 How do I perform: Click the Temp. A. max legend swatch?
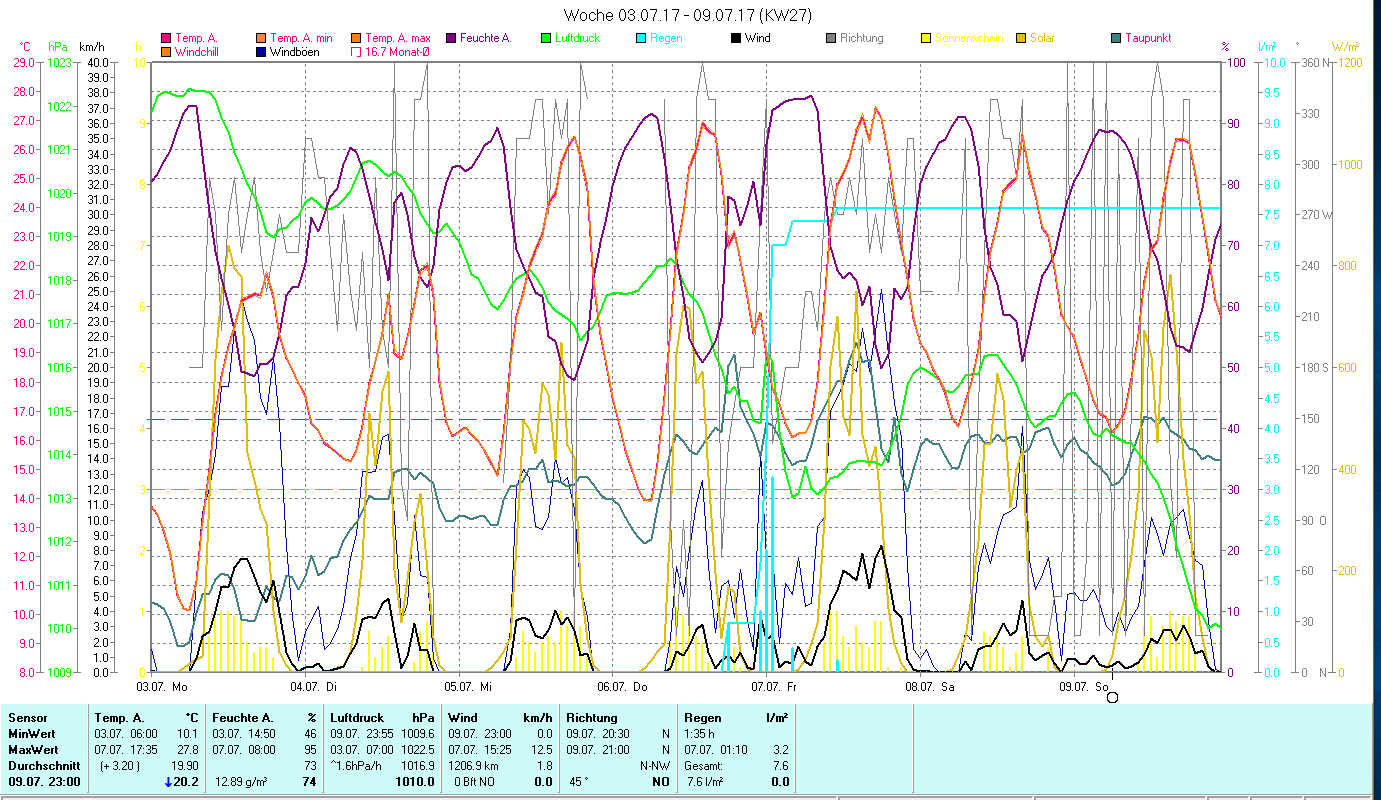coord(354,38)
